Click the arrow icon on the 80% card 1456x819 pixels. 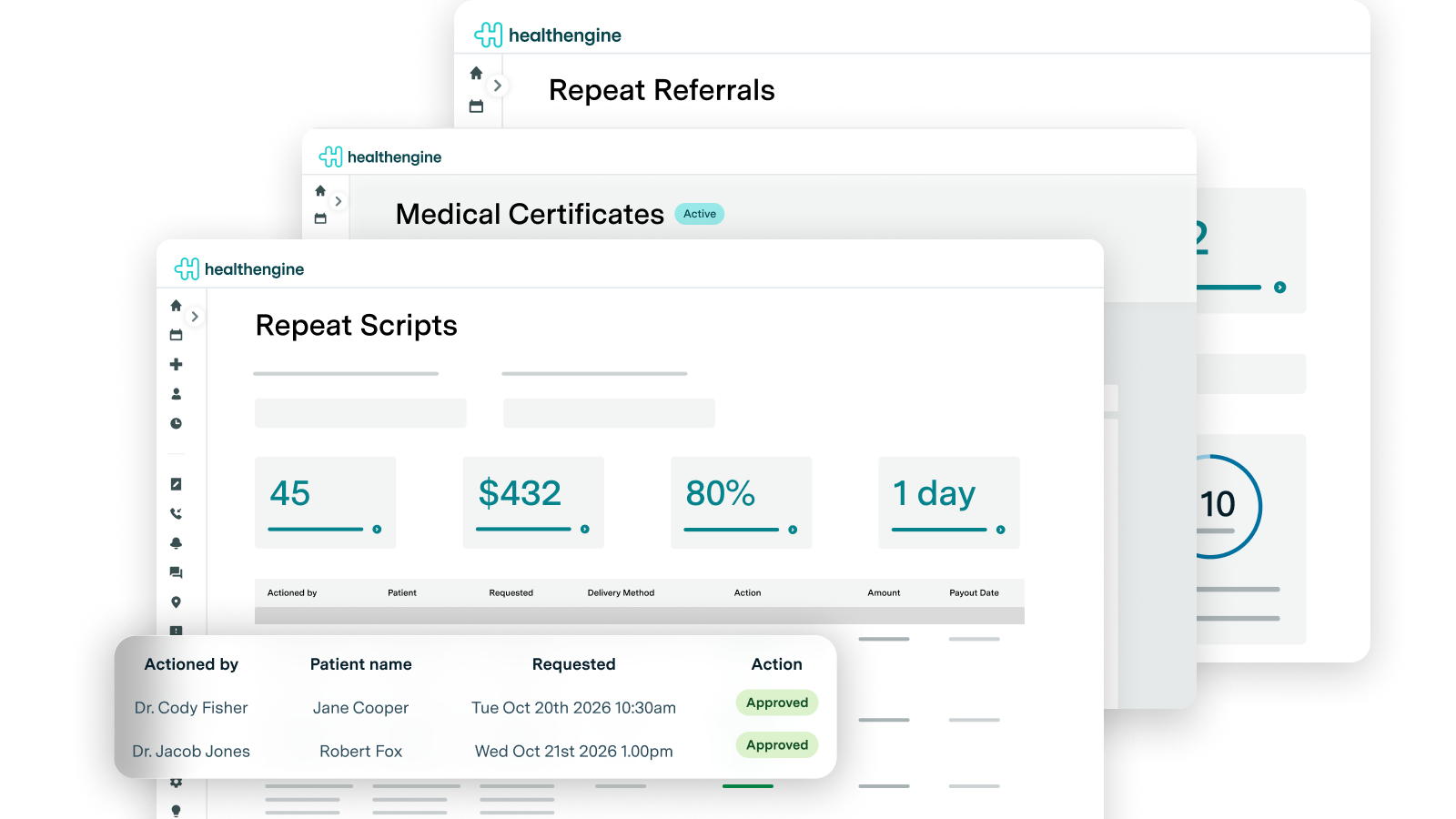(x=793, y=530)
